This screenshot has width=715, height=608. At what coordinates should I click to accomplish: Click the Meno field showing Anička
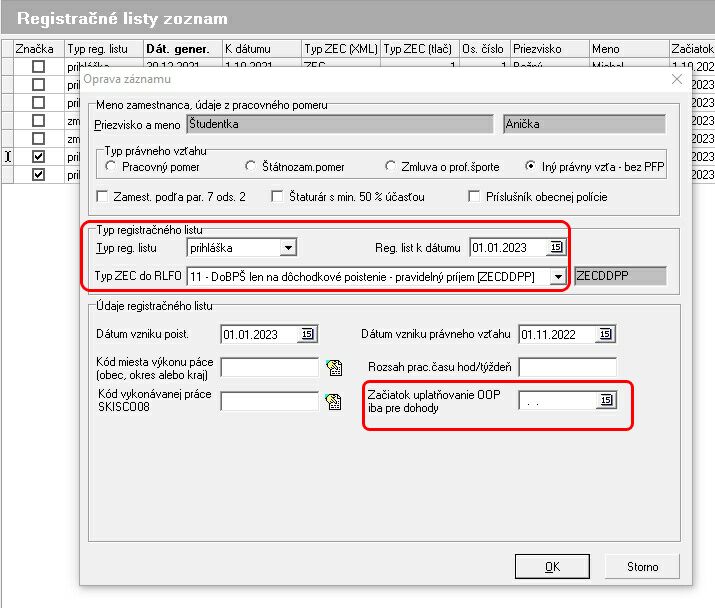584,124
